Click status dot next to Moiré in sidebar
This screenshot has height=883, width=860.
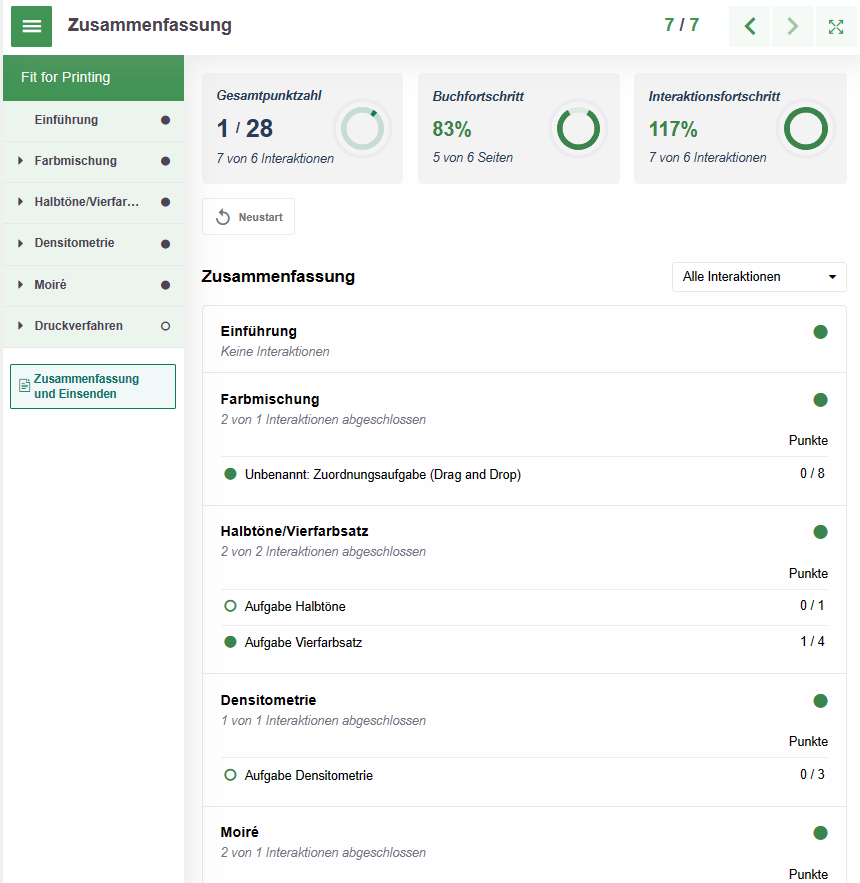[165, 285]
